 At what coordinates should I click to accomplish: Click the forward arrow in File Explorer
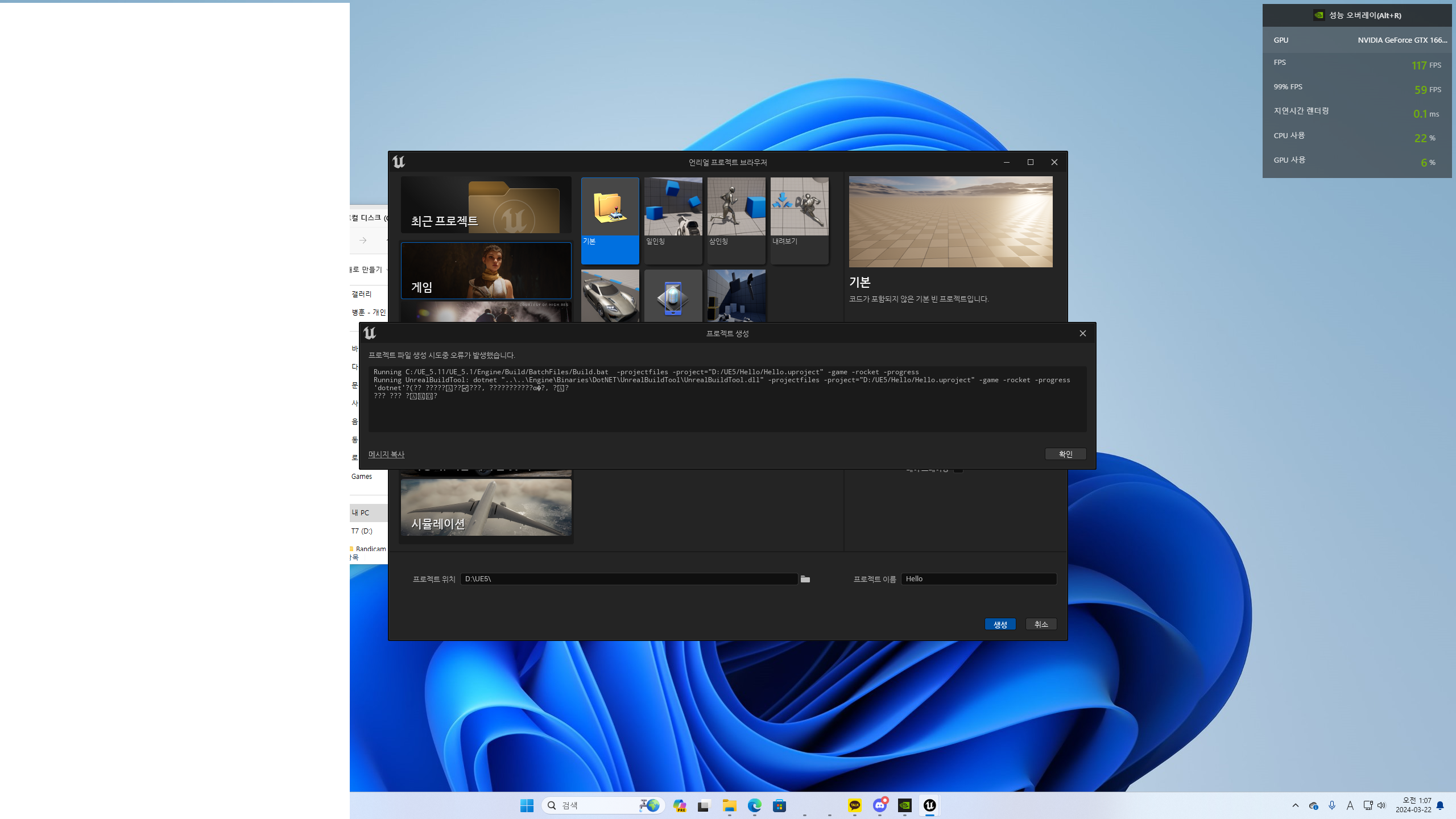tap(363, 241)
